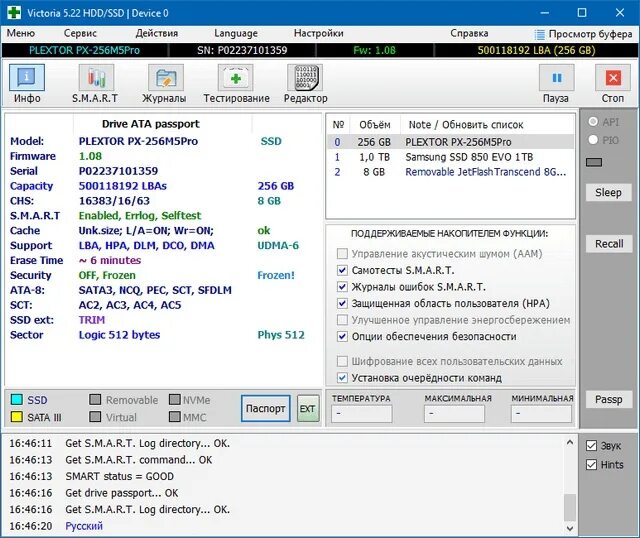Click the TRIM SSD ext value
This screenshot has height=538, width=640.
pyautogui.click(x=92, y=320)
